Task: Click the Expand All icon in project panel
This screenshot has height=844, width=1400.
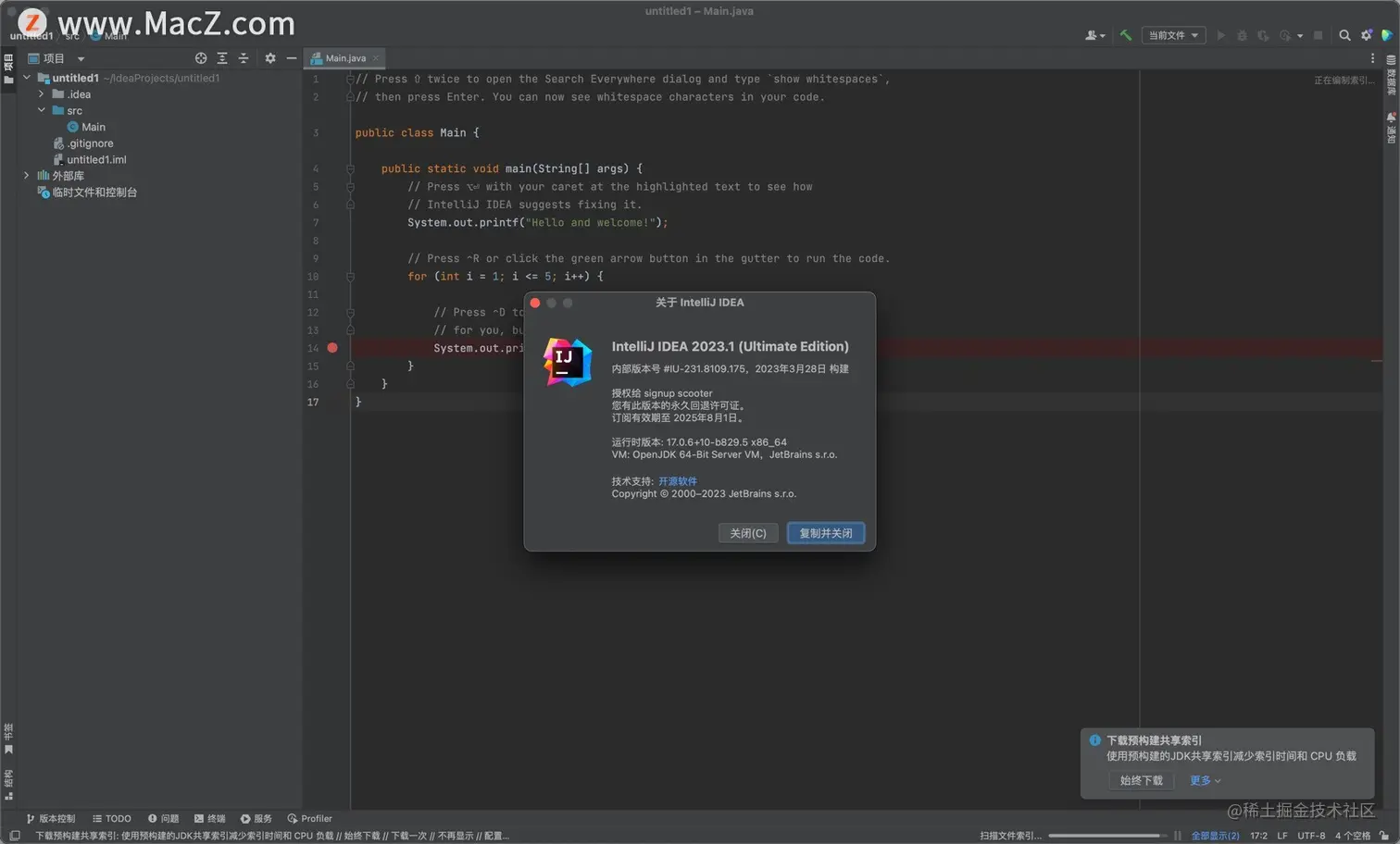Action: (222, 57)
